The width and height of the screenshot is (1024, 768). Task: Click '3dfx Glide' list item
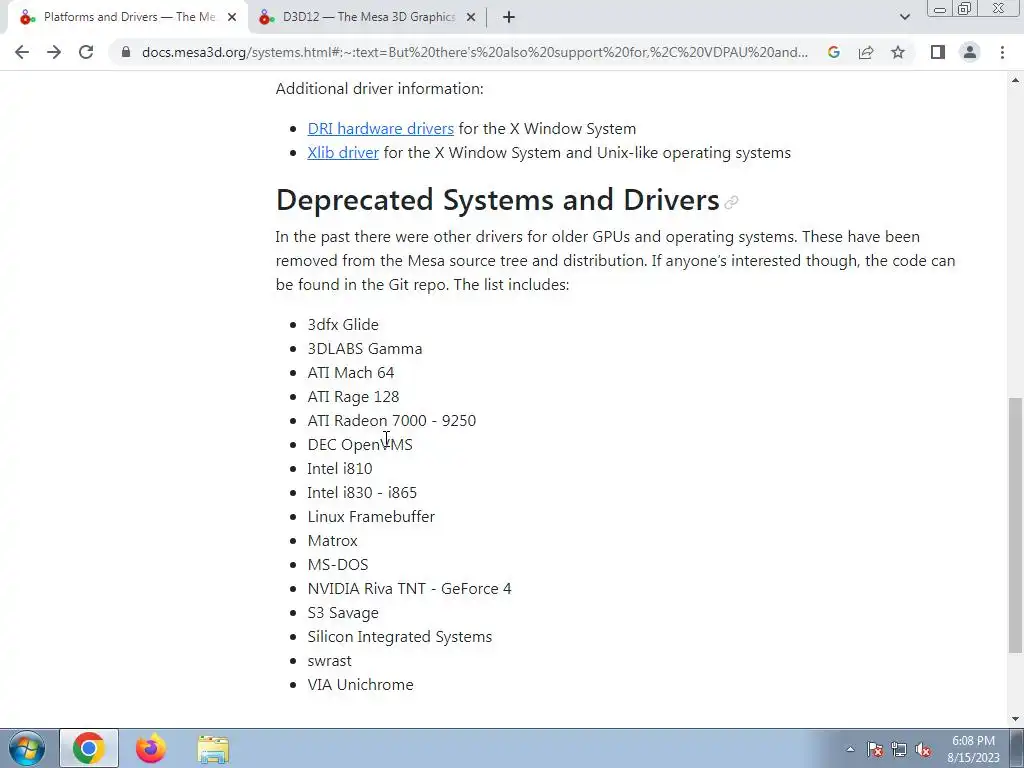[343, 325]
